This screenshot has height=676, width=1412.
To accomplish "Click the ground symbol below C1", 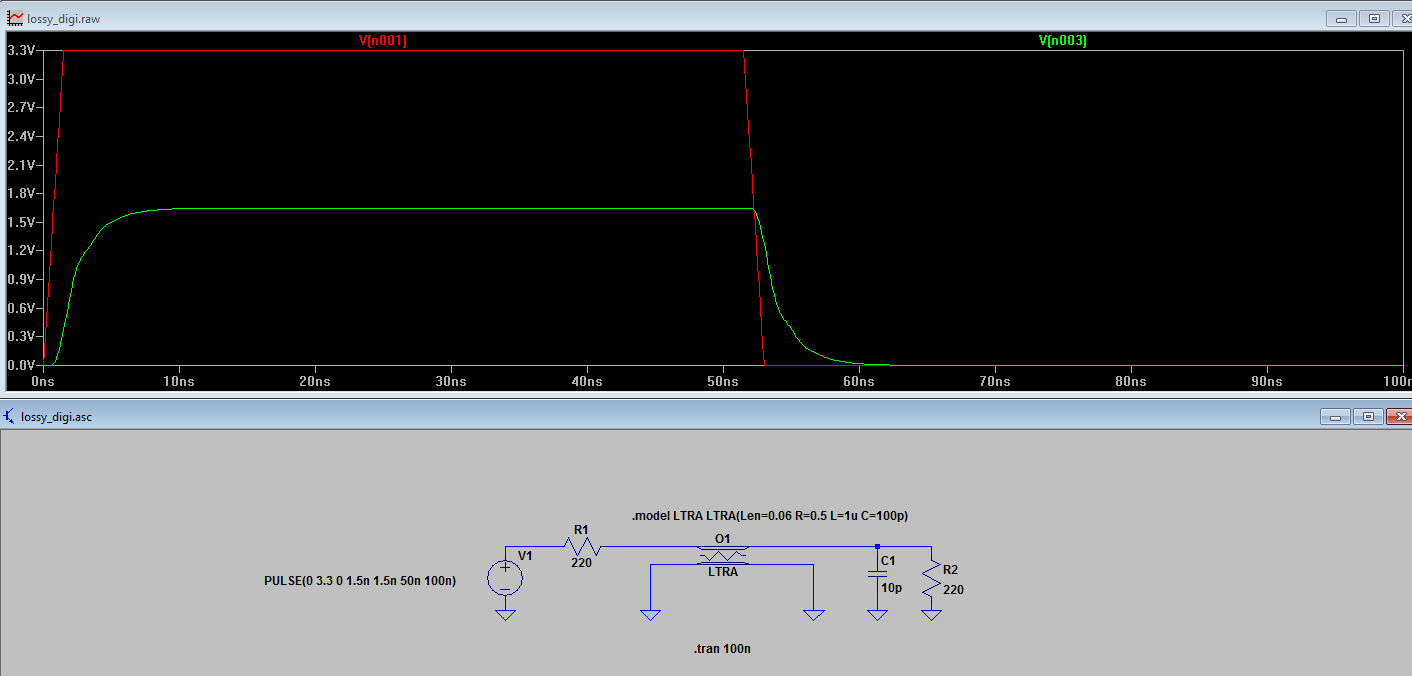I will [x=877, y=615].
